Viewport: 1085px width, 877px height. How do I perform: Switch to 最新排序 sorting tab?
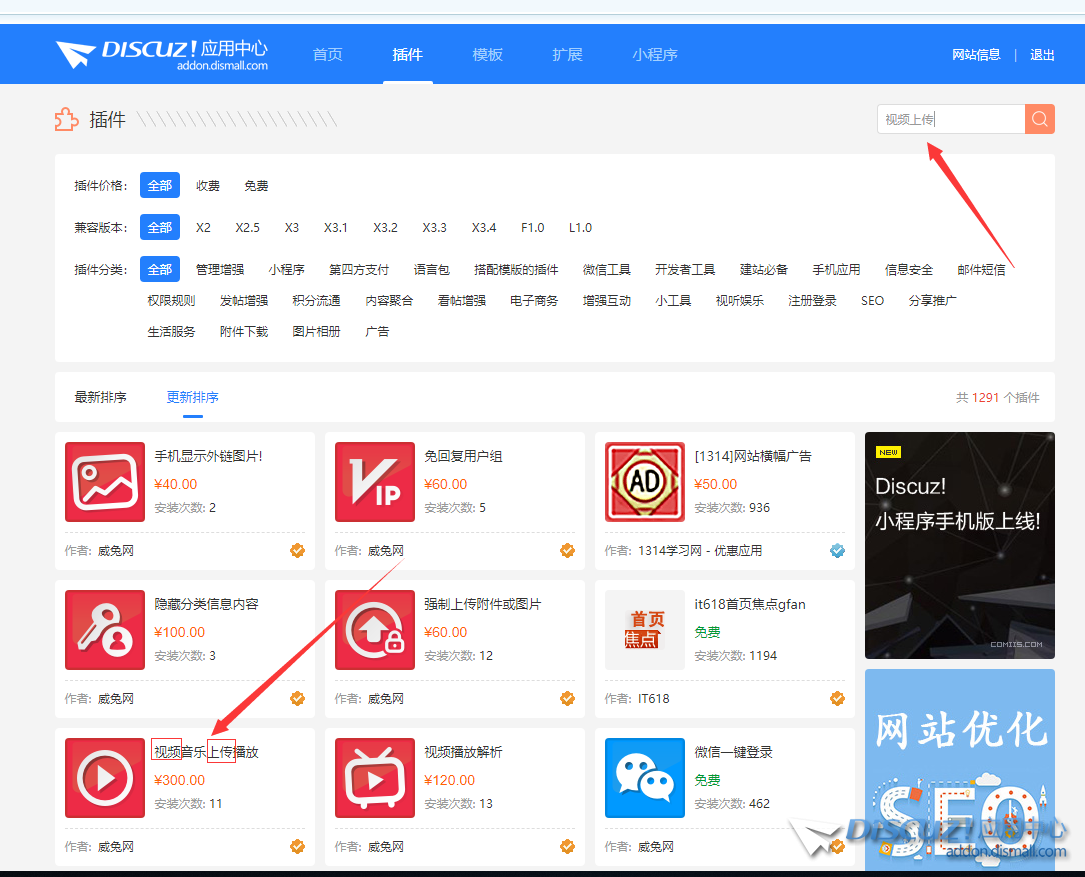(100, 398)
